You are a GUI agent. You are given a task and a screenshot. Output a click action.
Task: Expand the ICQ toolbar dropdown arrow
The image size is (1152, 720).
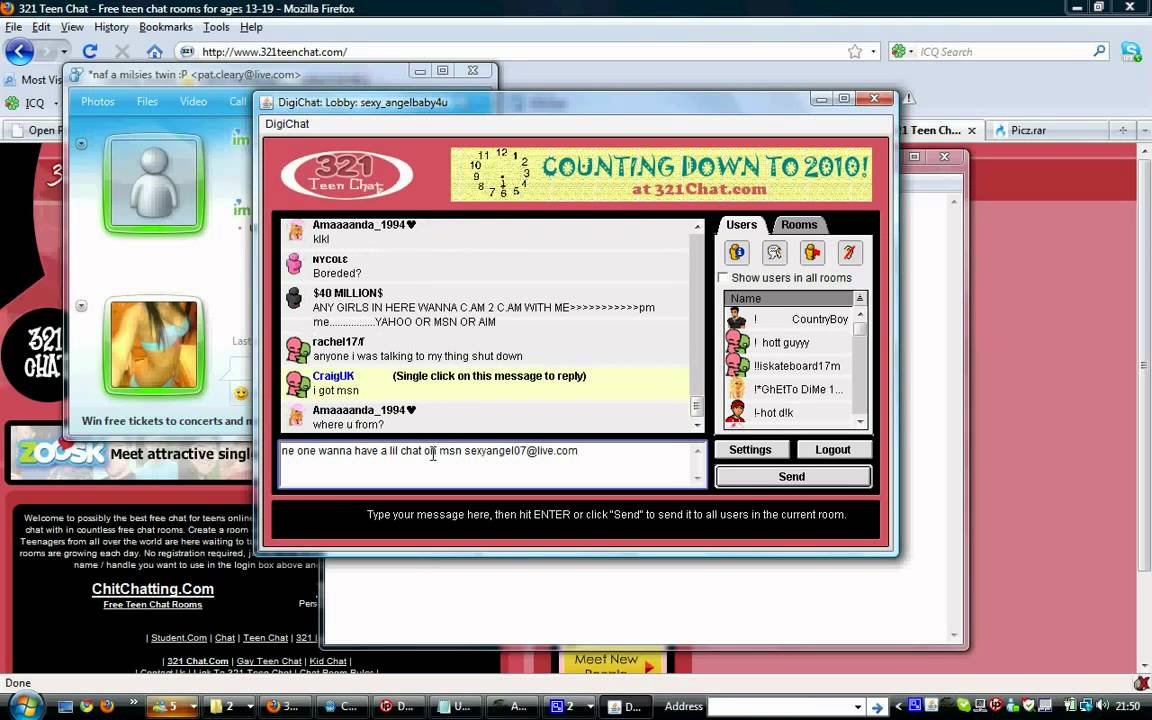pos(56,104)
